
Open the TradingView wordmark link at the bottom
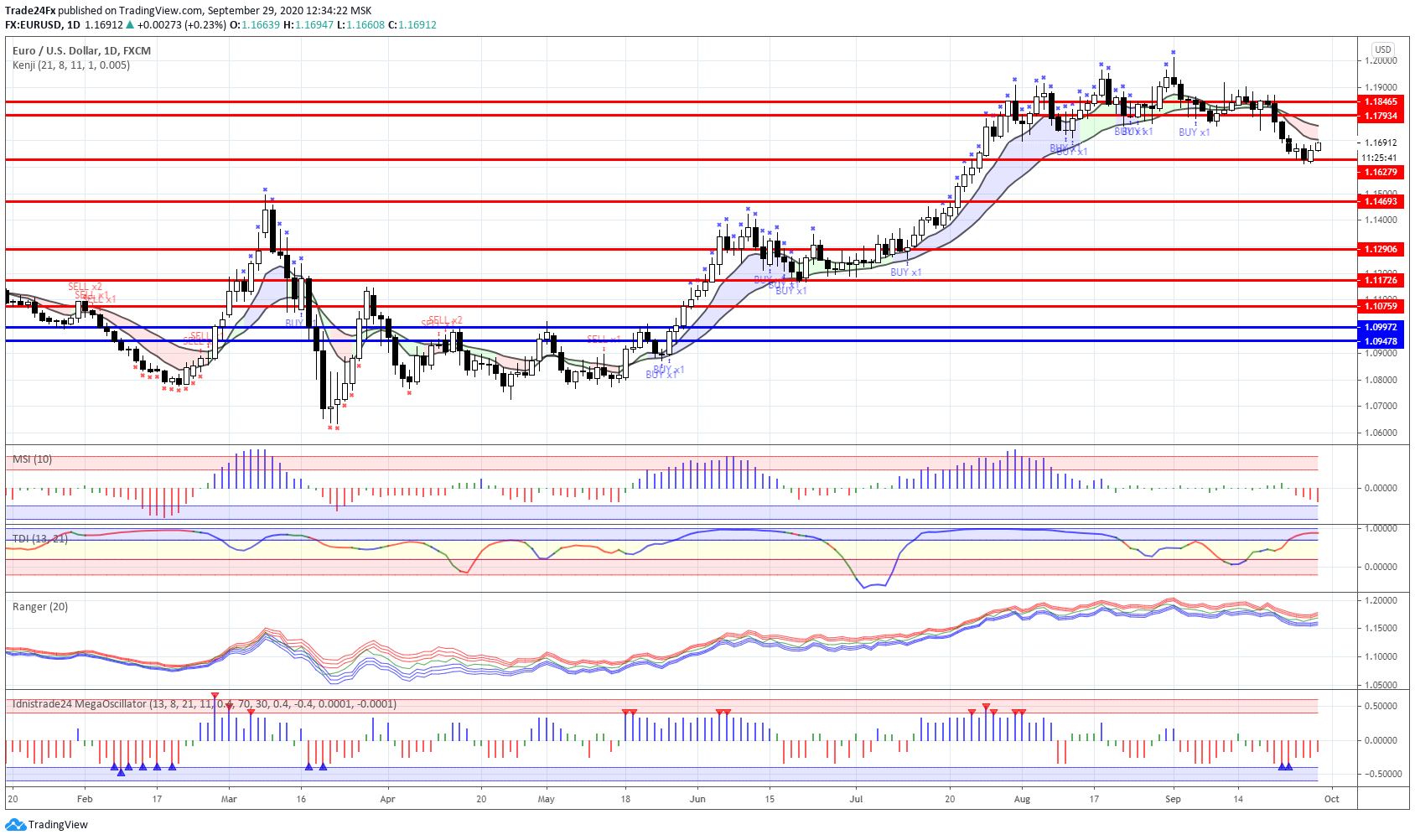[x=58, y=825]
